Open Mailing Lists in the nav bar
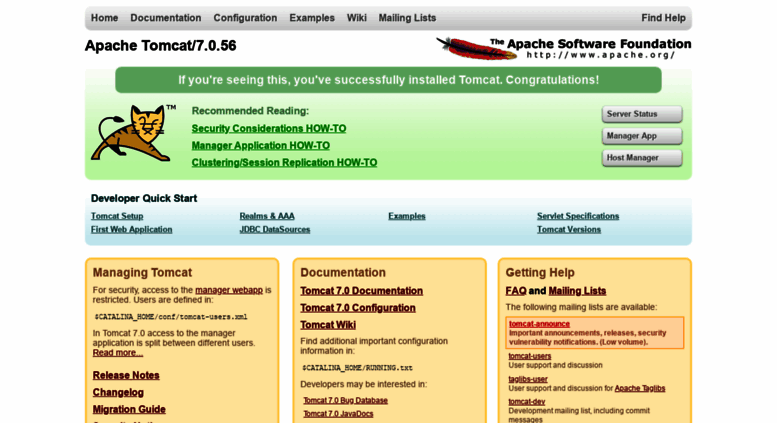Image resolution: width=777 pixels, height=423 pixels. (x=407, y=18)
